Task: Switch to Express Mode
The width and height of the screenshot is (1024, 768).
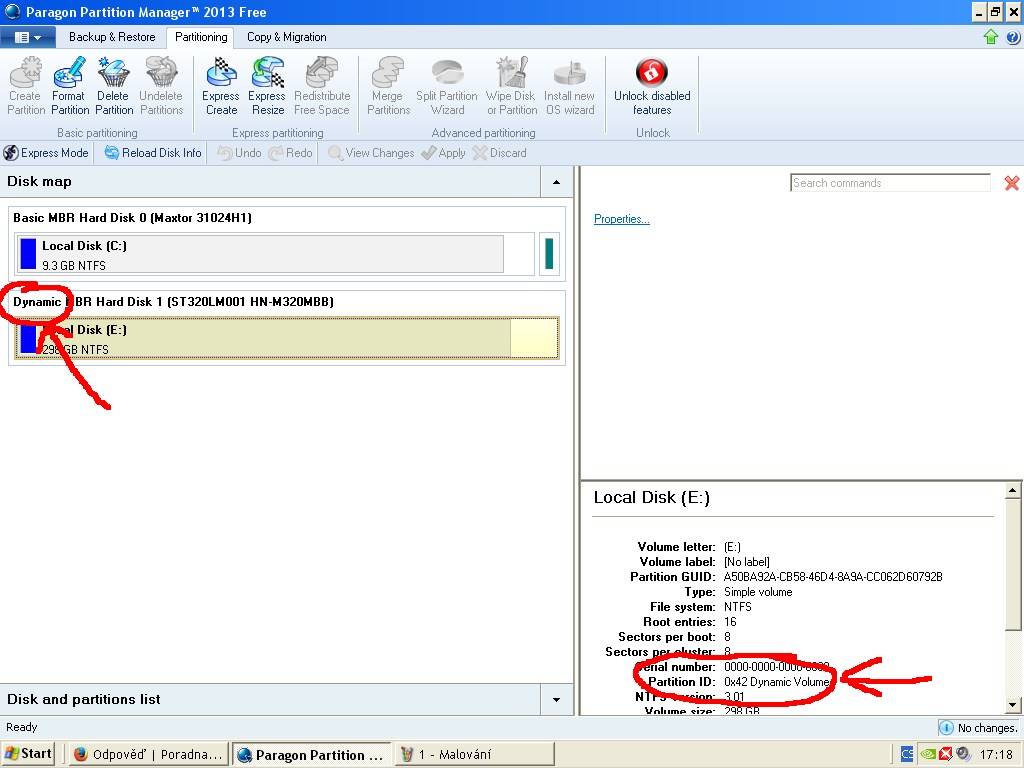Action: pyautogui.click(x=46, y=153)
